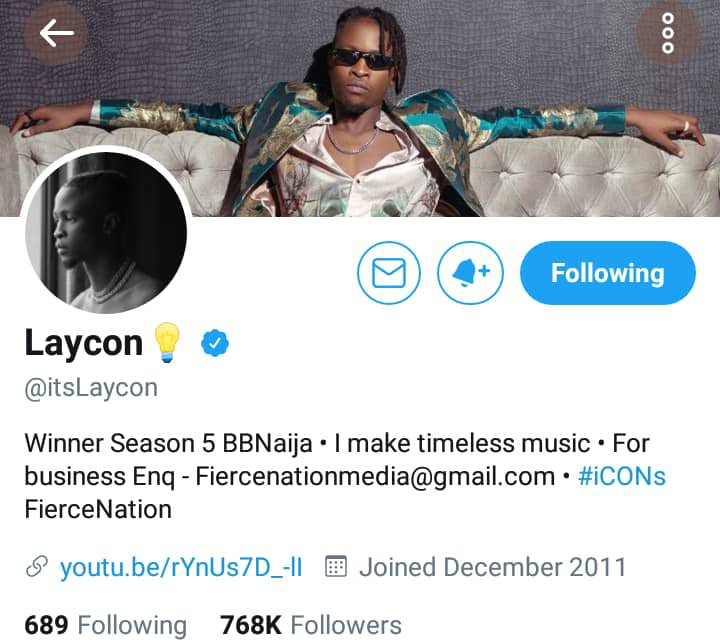720x644 pixels.
Task: Select the @itsLaycon handle
Action: point(91,388)
